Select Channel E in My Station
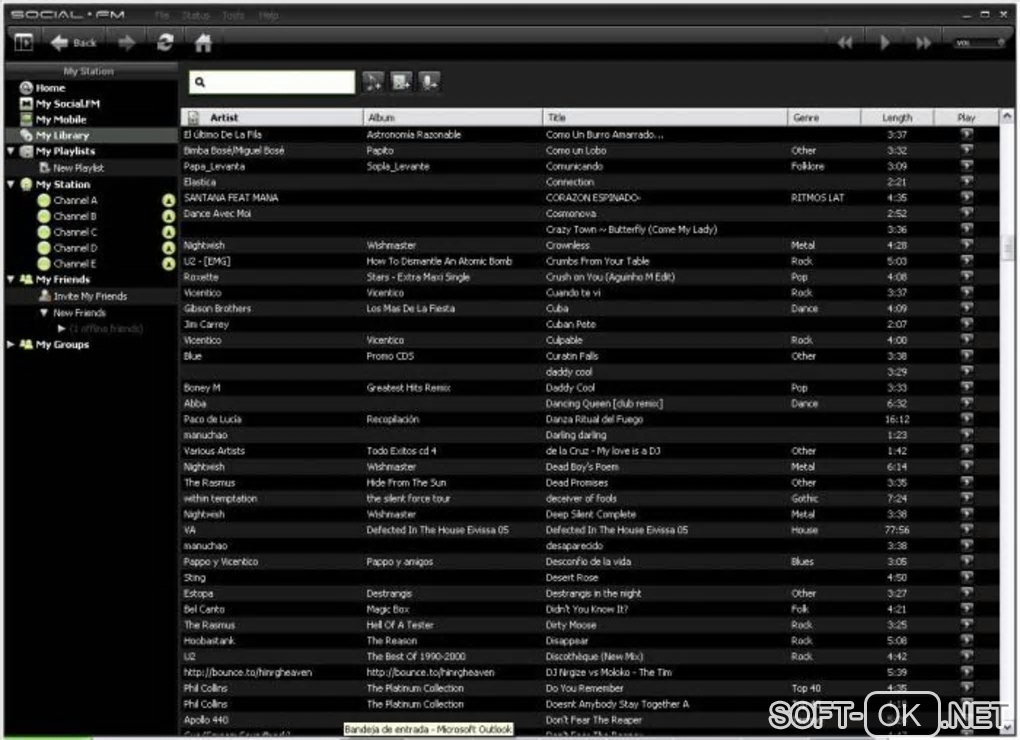 pos(75,264)
